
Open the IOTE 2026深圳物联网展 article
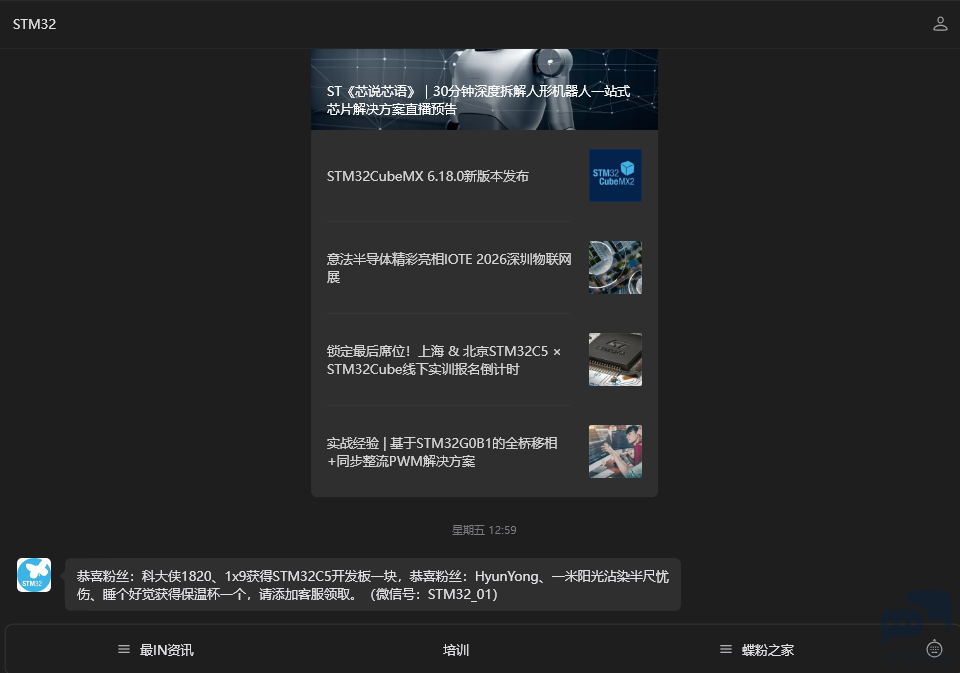[x=484, y=268]
